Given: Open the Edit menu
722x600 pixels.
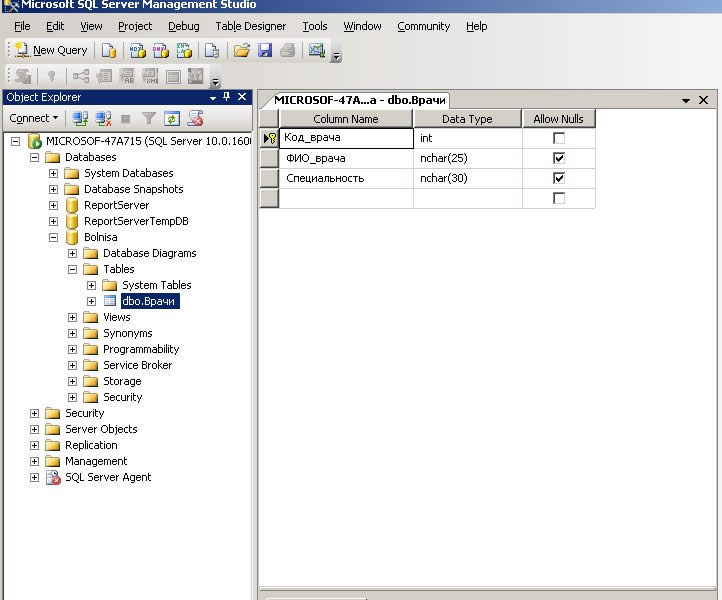Looking at the screenshot, I should [55, 26].
